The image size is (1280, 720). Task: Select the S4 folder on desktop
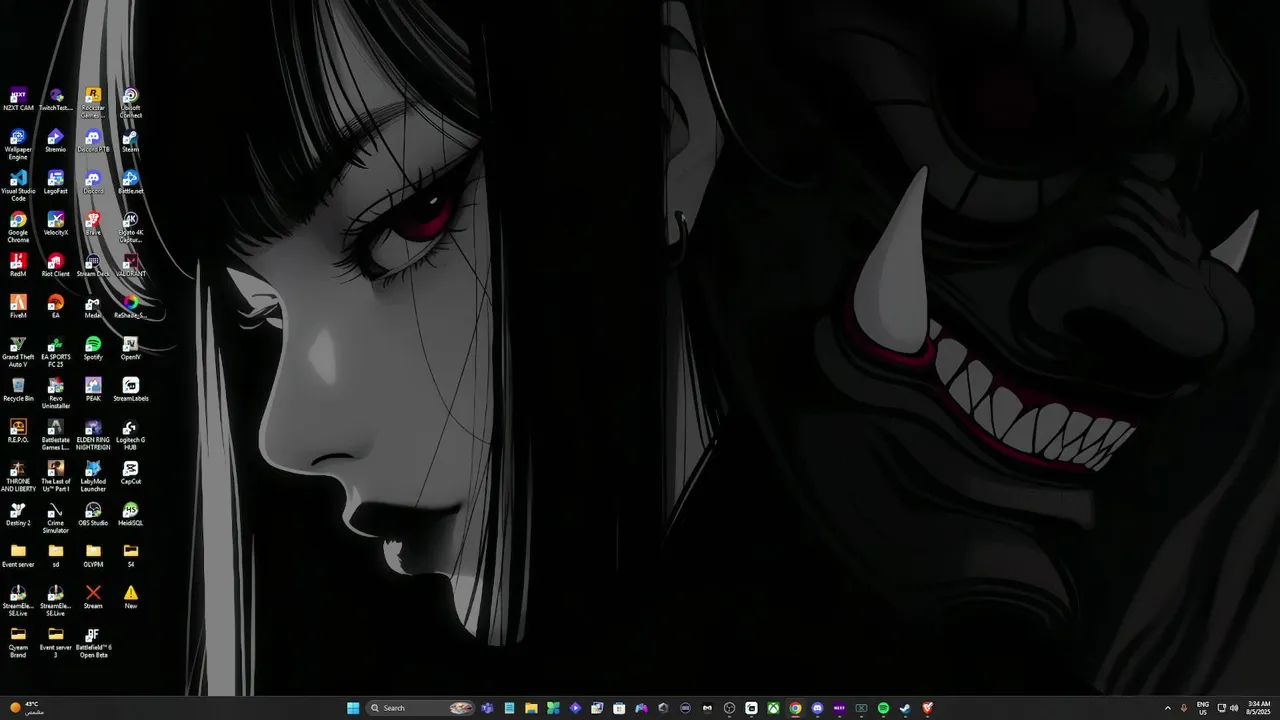(130, 556)
